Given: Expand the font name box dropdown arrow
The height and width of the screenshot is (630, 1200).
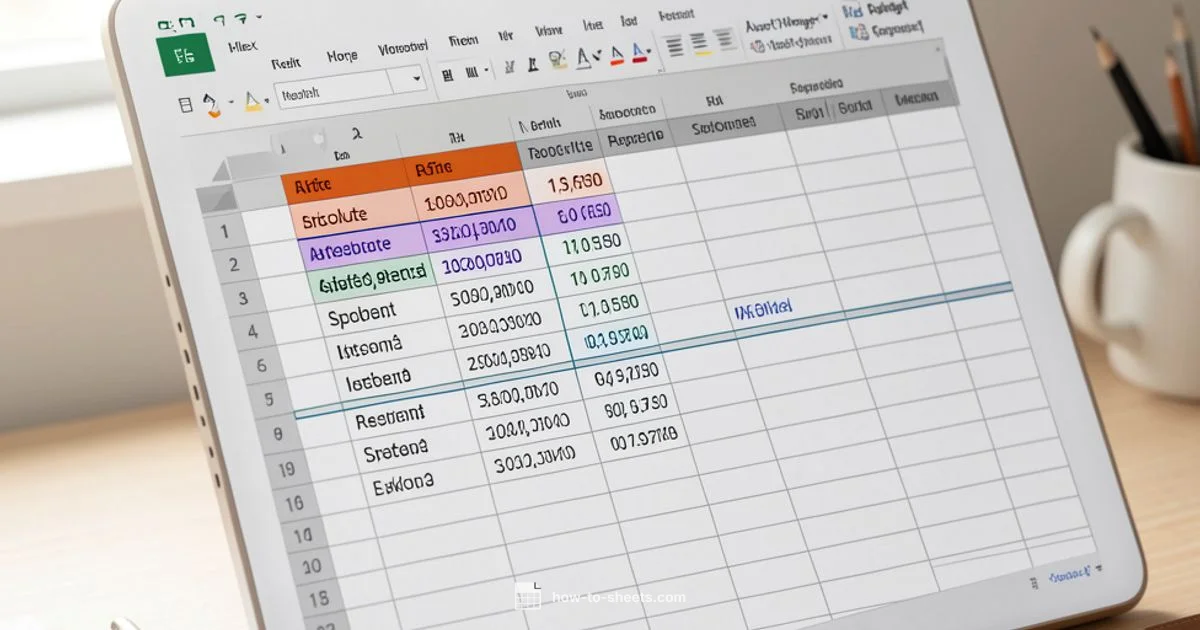Looking at the screenshot, I should click(419, 78).
